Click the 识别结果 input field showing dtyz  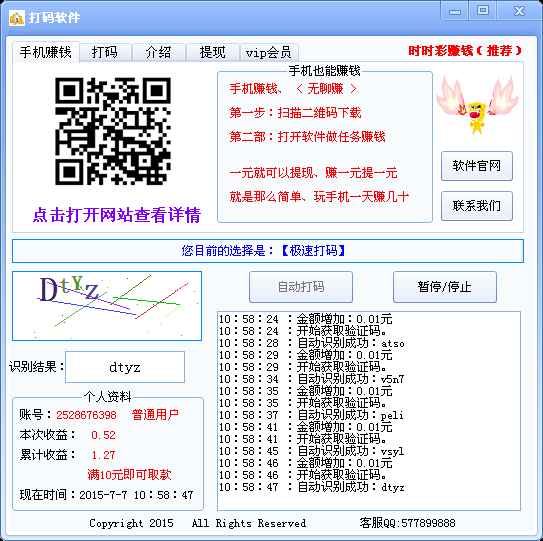click(125, 367)
